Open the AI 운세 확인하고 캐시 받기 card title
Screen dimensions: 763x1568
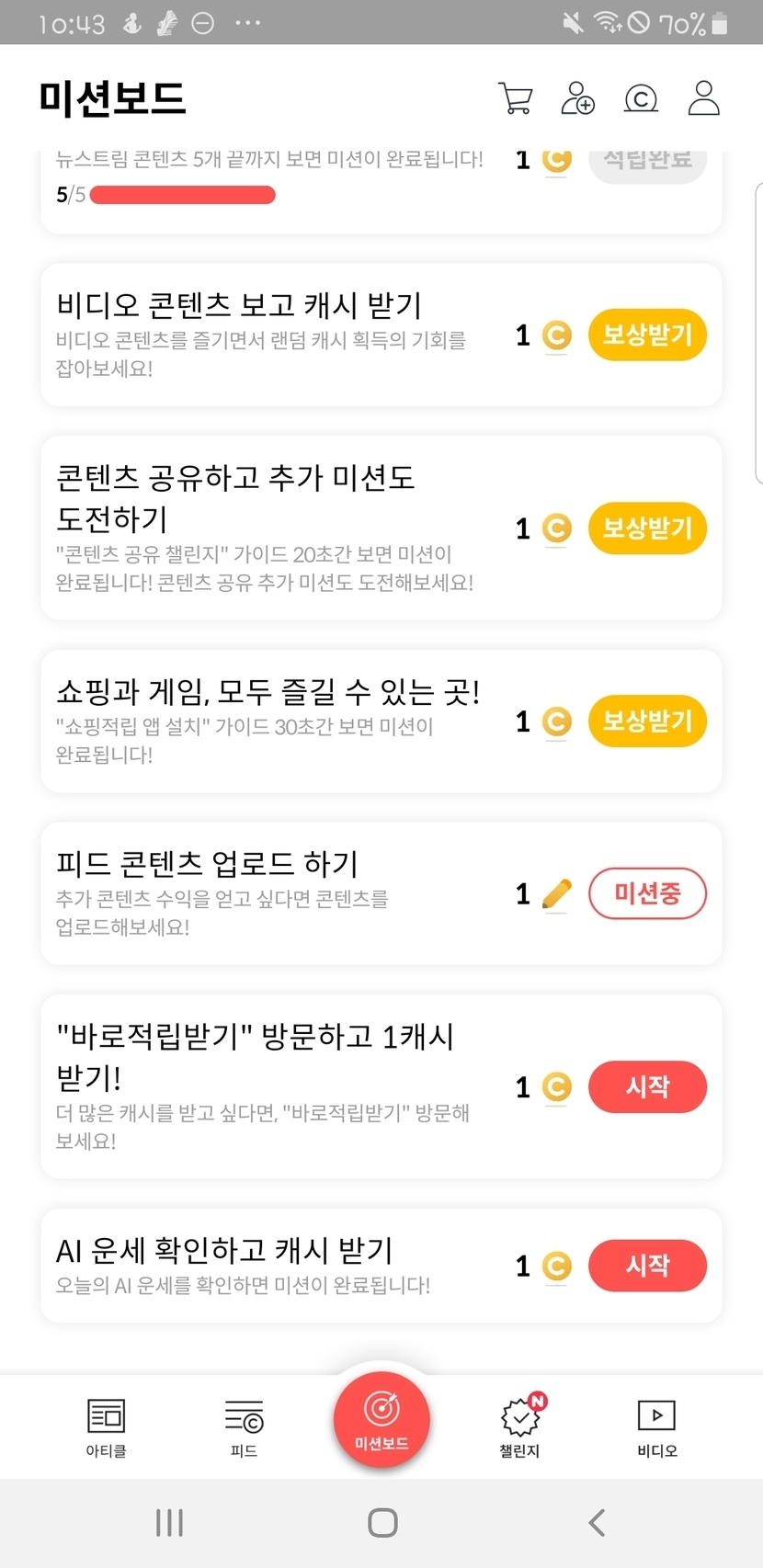[224, 1250]
